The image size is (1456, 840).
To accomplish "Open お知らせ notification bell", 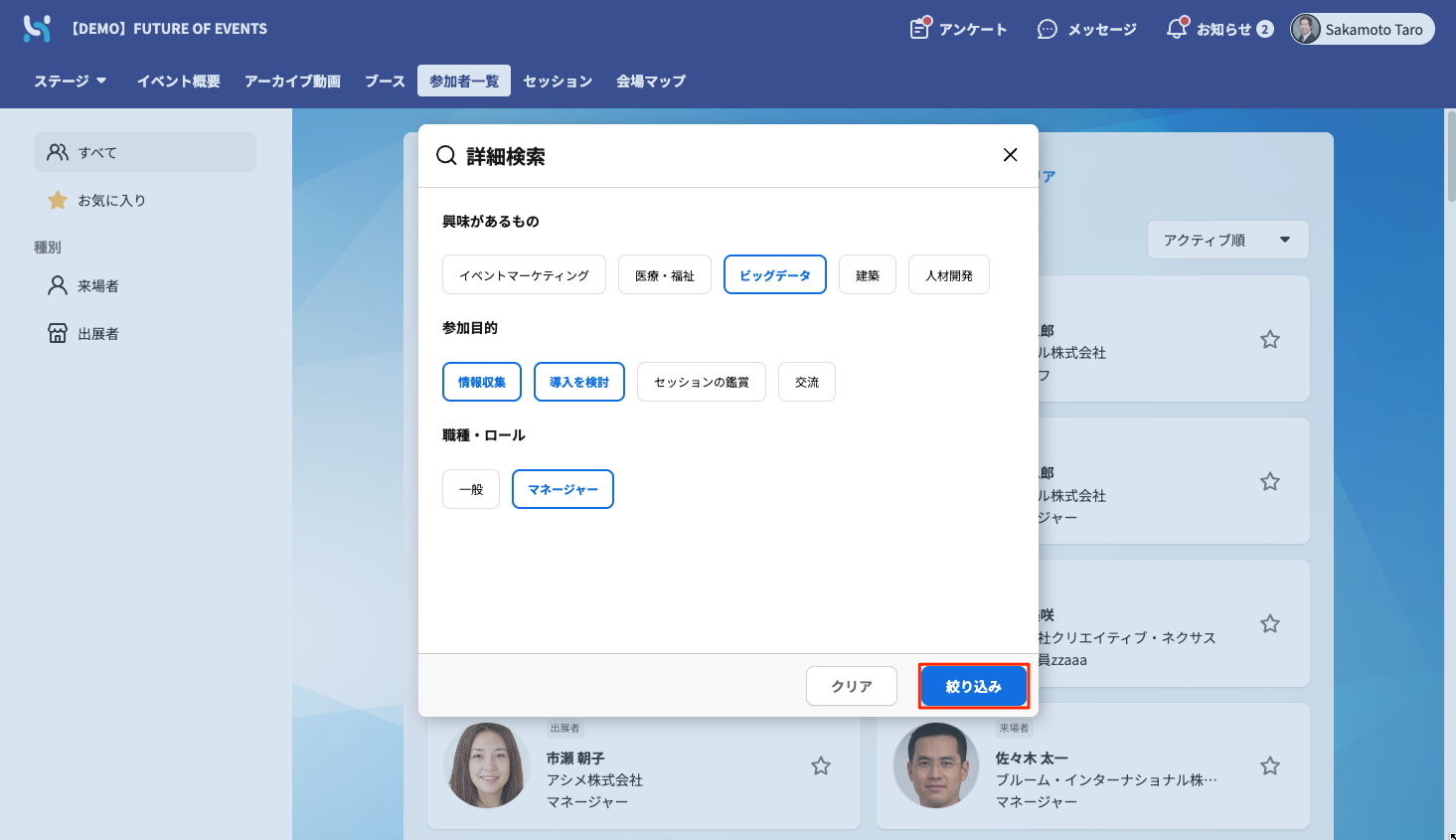I will (1177, 29).
